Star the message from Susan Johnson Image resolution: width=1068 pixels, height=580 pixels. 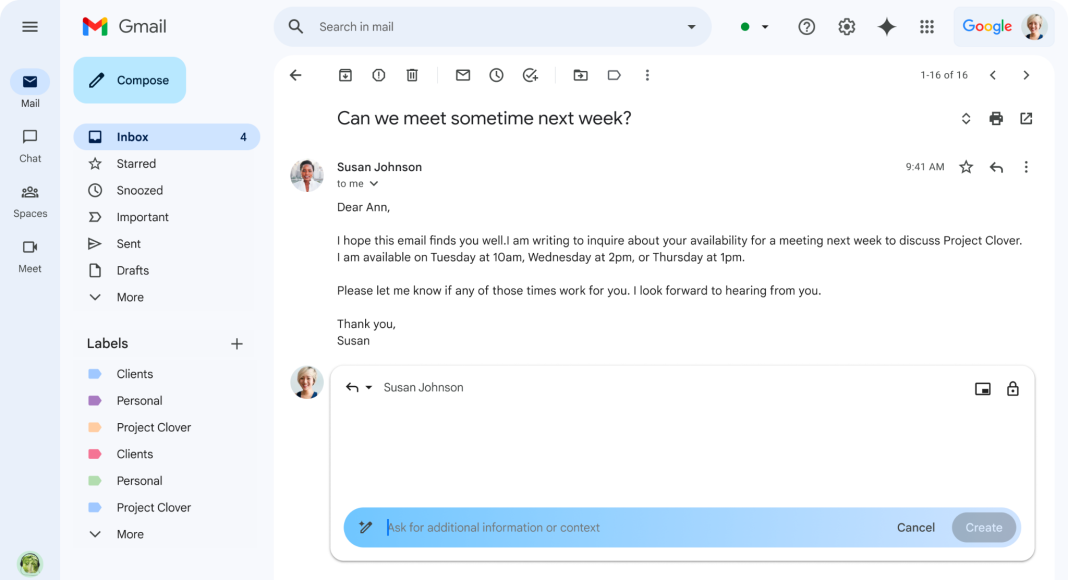pyautogui.click(x=966, y=167)
